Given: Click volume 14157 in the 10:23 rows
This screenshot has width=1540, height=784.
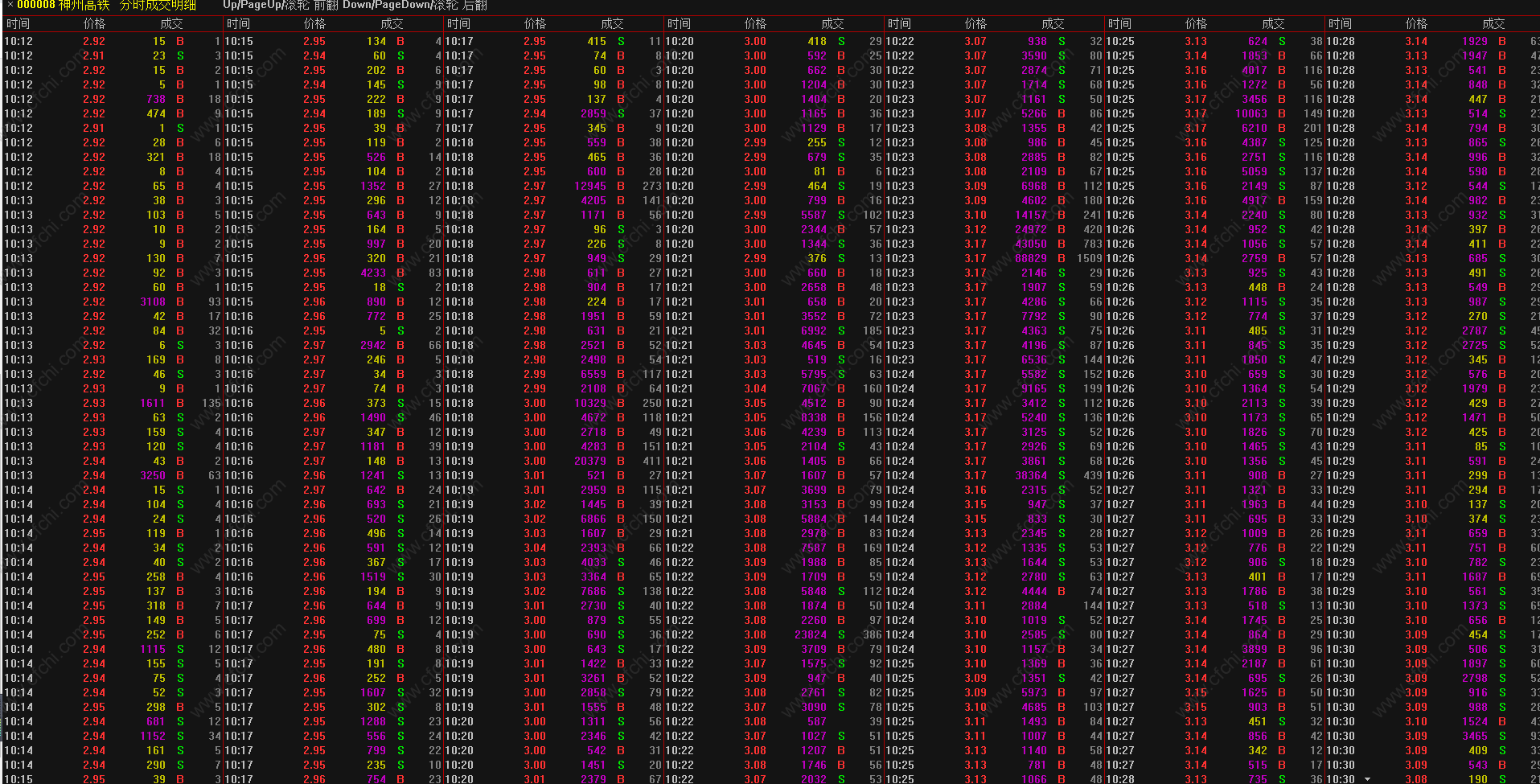Looking at the screenshot, I should 1031,215.
